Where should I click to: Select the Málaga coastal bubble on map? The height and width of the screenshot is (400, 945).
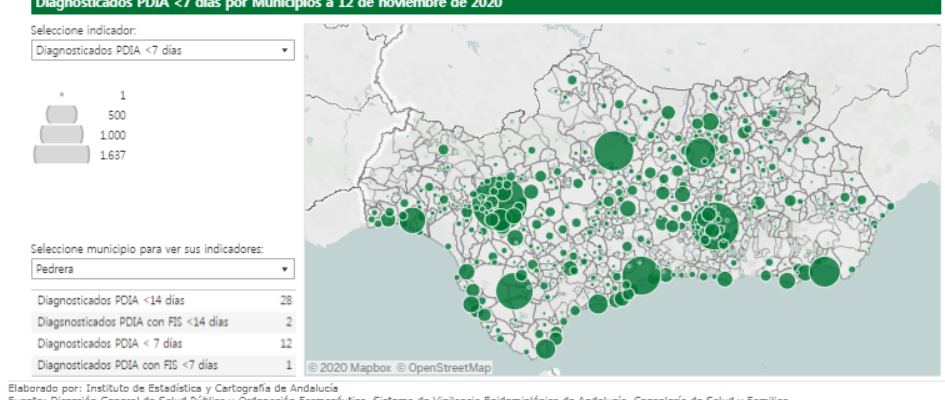[642, 275]
